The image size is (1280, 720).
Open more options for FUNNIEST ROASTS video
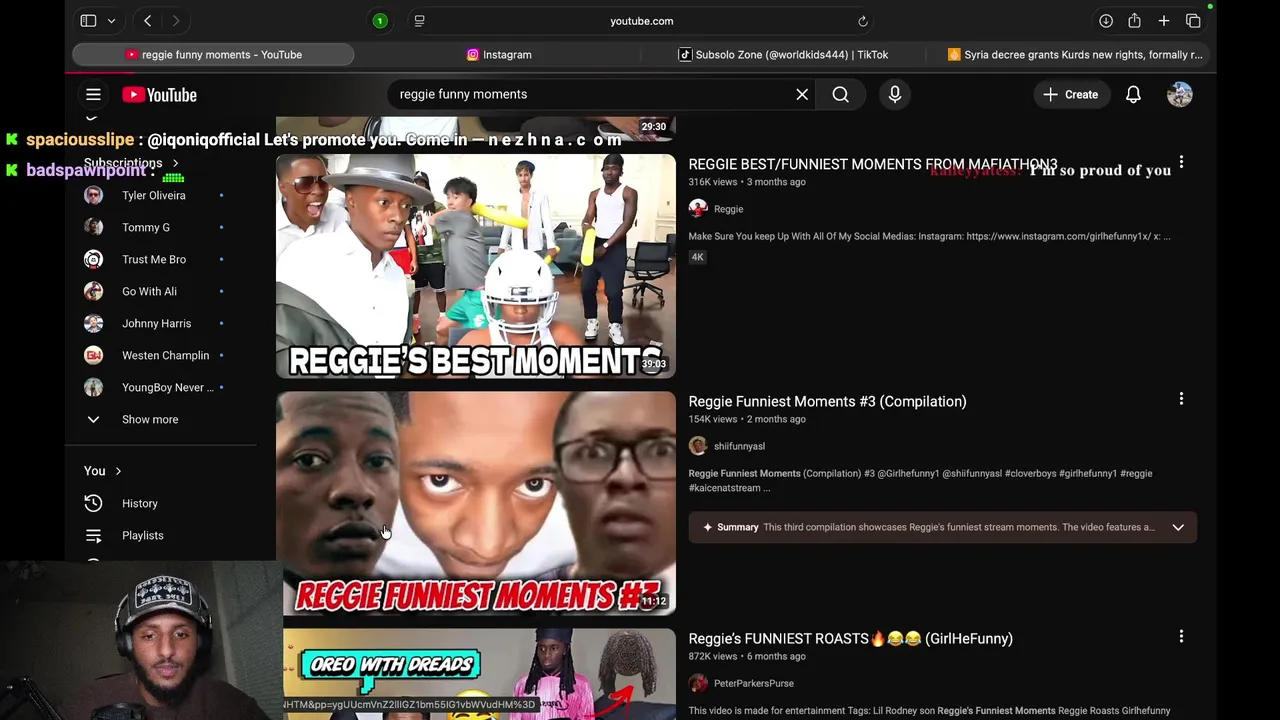[x=1181, y=636]
